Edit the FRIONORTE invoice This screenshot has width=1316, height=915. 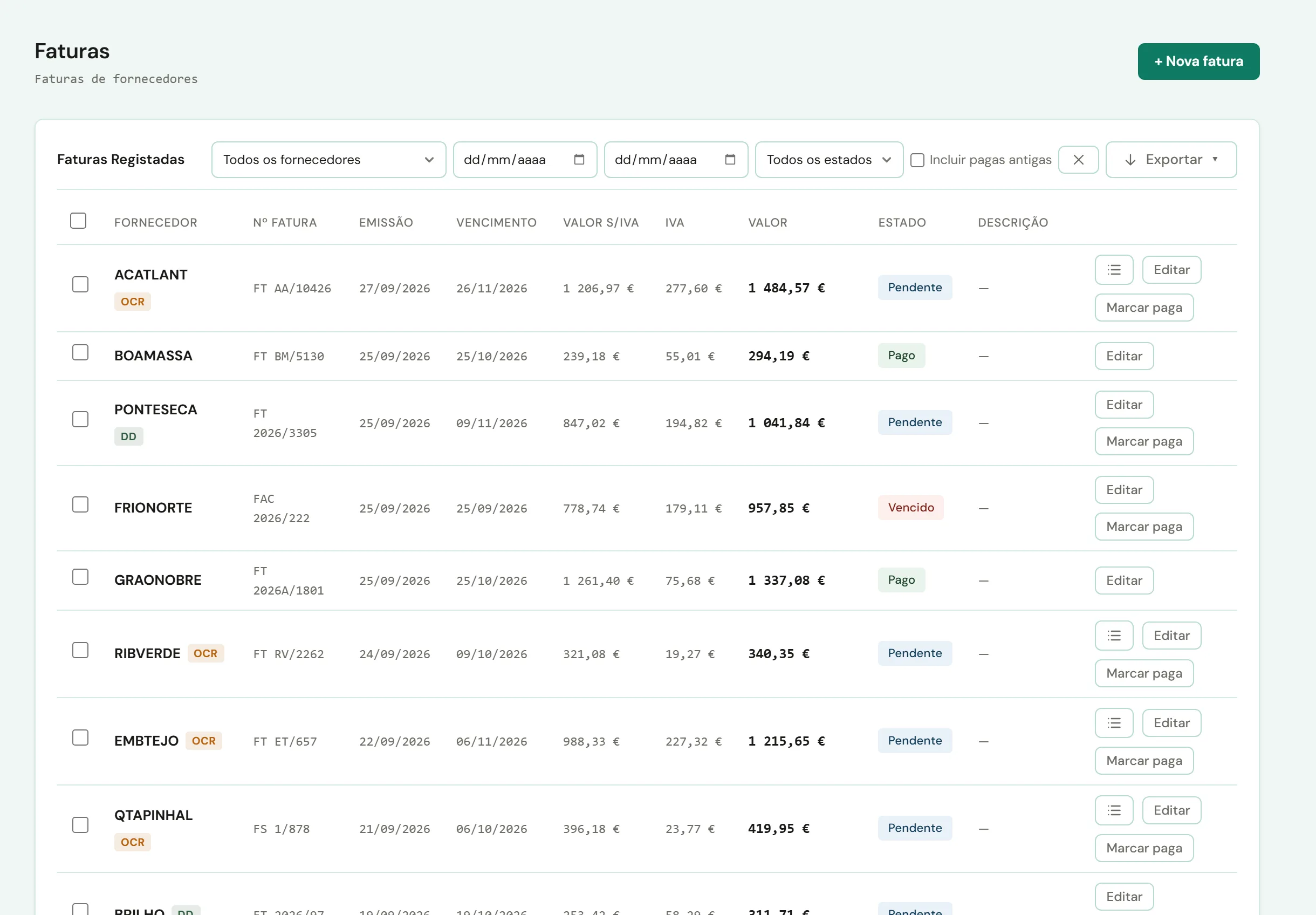1123,490
